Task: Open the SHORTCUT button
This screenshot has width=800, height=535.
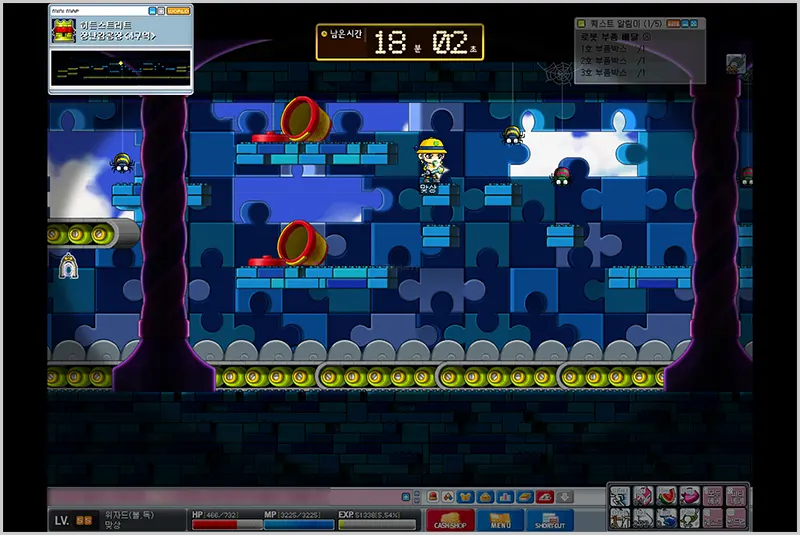Action: (550, 520)
